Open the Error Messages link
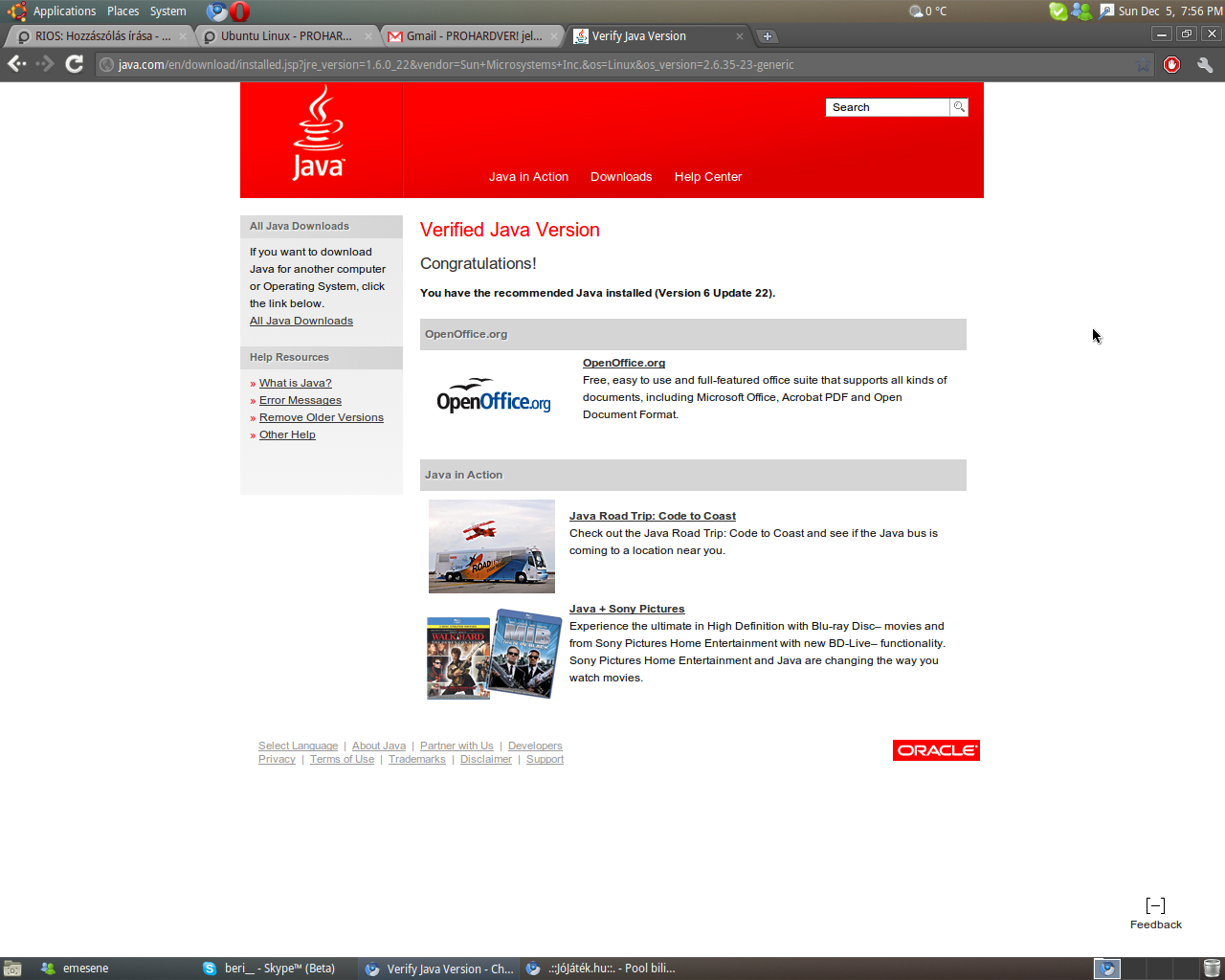The image size is (1225, 980). point(301,400)
